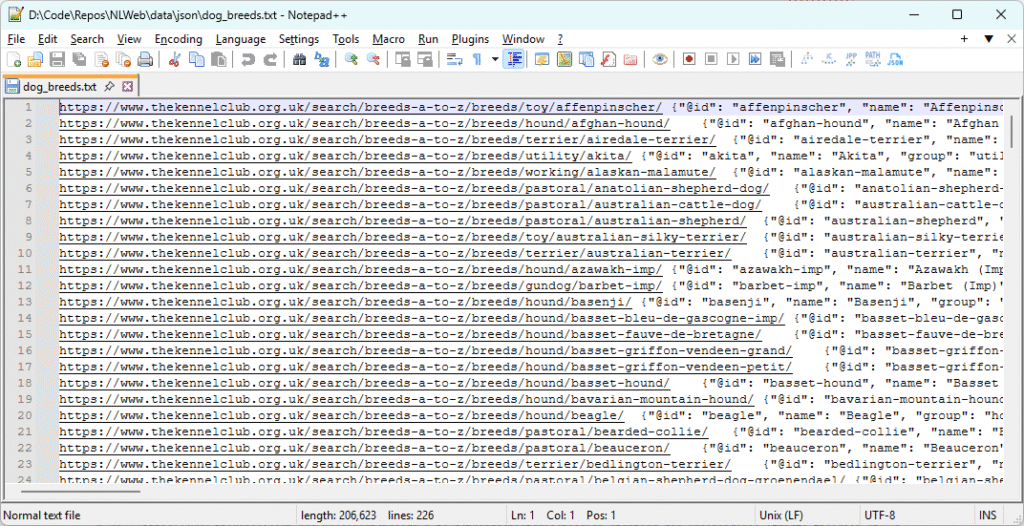Click the JSON plugin toolbar icon
This screenshot has height=526, width=1024.
pyautogui.click(x=895, y=60)
